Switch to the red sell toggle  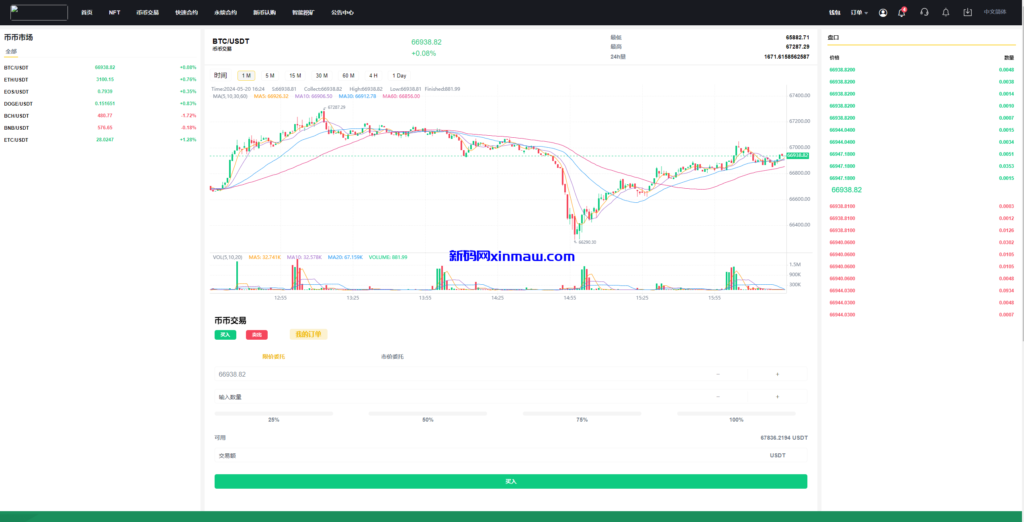coord(257,334)
